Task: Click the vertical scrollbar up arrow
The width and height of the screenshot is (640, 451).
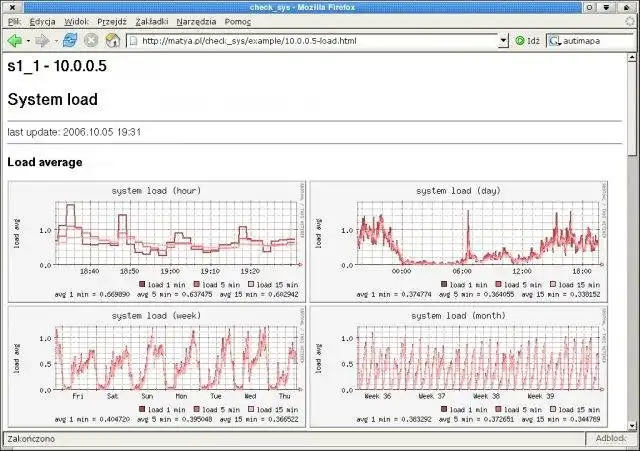Action: [632, 58]
